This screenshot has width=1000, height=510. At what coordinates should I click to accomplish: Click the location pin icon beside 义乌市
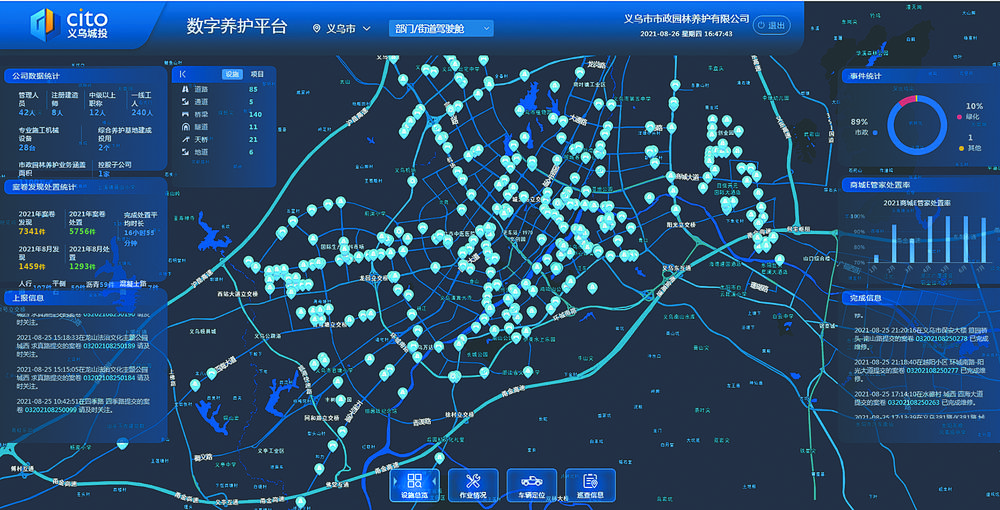[x=318, y=29]
